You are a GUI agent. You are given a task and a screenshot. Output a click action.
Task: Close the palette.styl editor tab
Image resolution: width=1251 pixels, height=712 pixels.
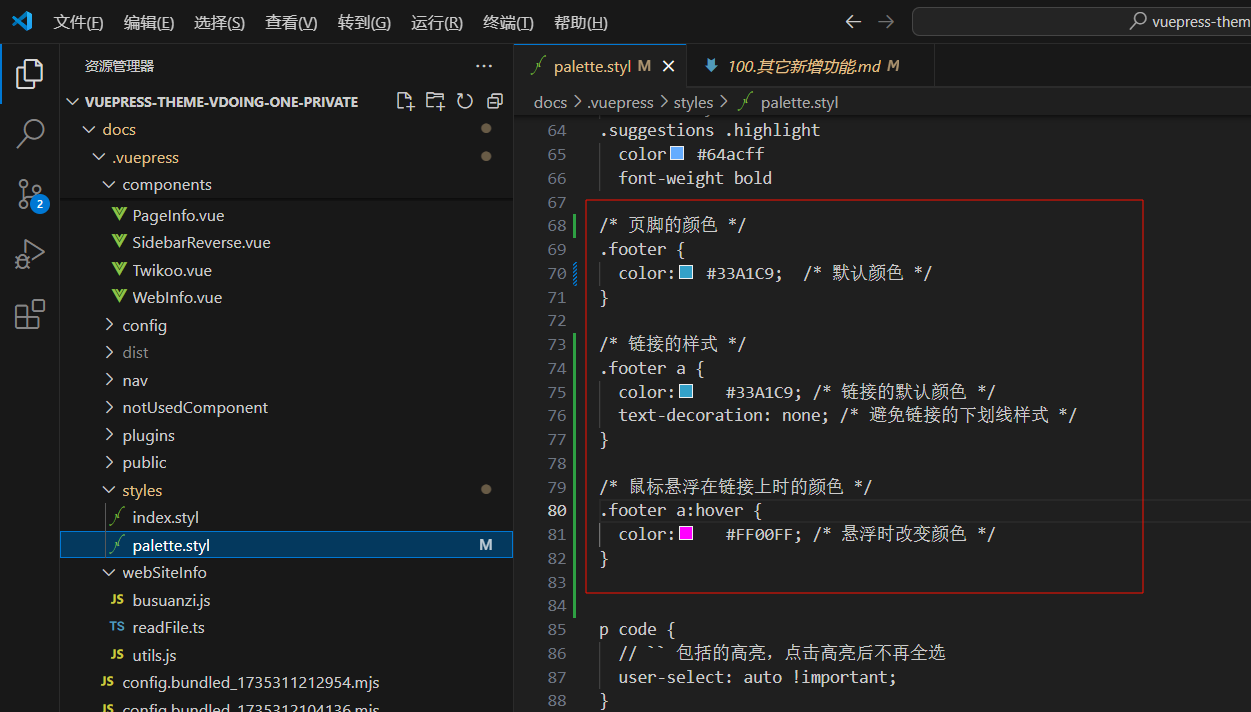pyautogui.click(x=668, y=66)
